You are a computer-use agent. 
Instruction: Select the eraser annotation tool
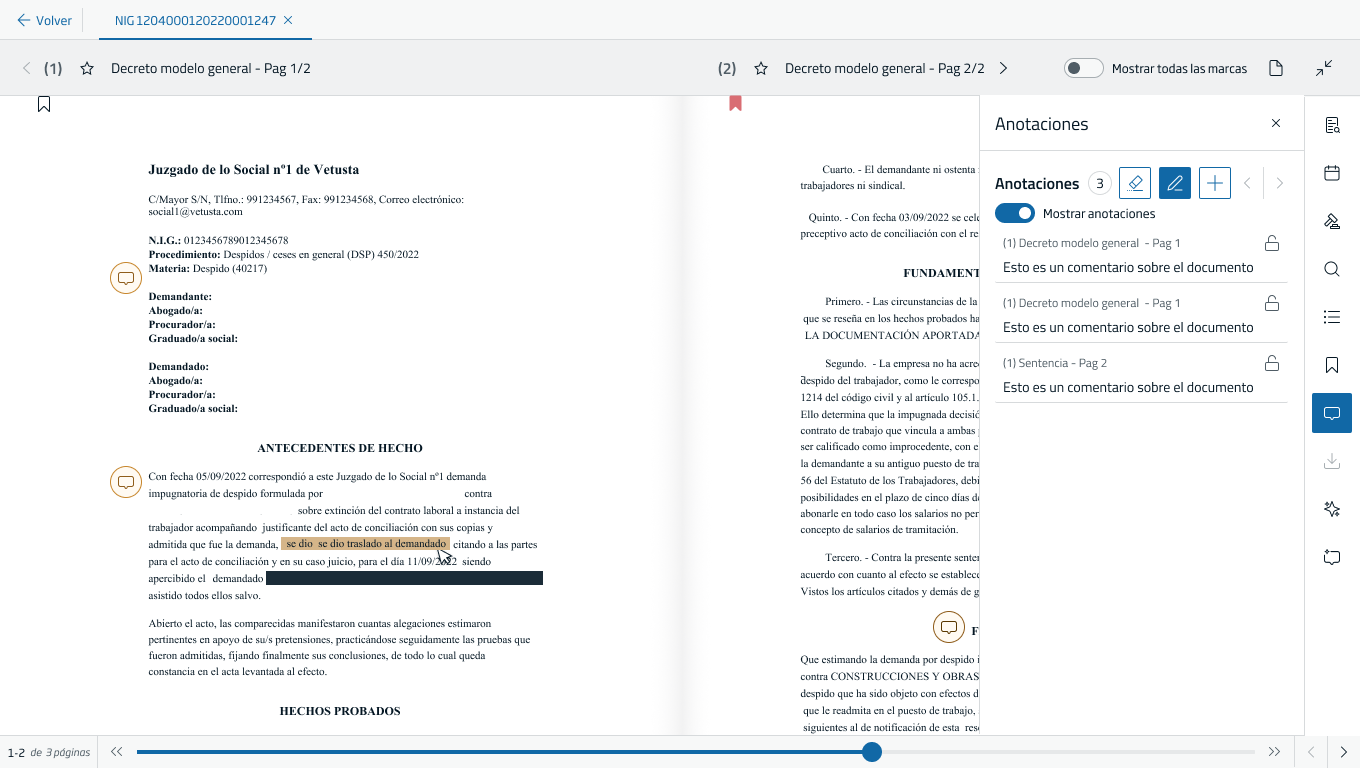tap(1135, 183)
